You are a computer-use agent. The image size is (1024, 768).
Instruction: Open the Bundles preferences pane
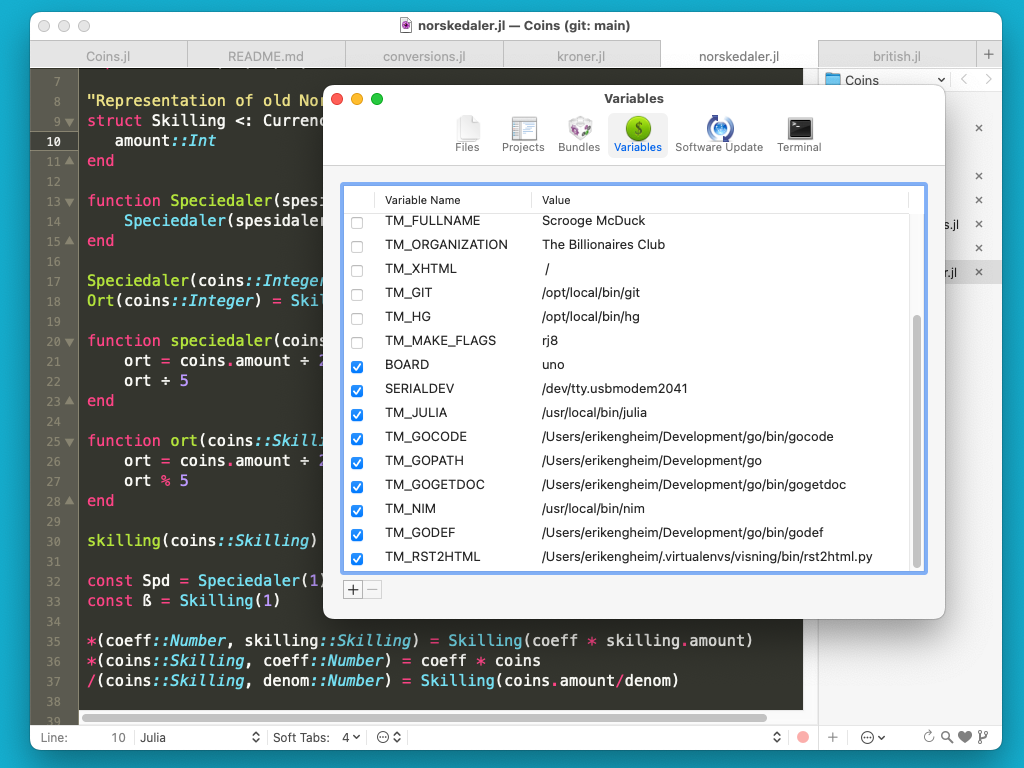(579, 135)
